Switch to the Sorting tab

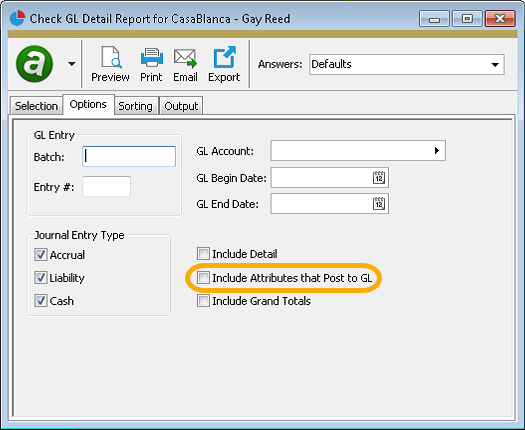point(135,106)
